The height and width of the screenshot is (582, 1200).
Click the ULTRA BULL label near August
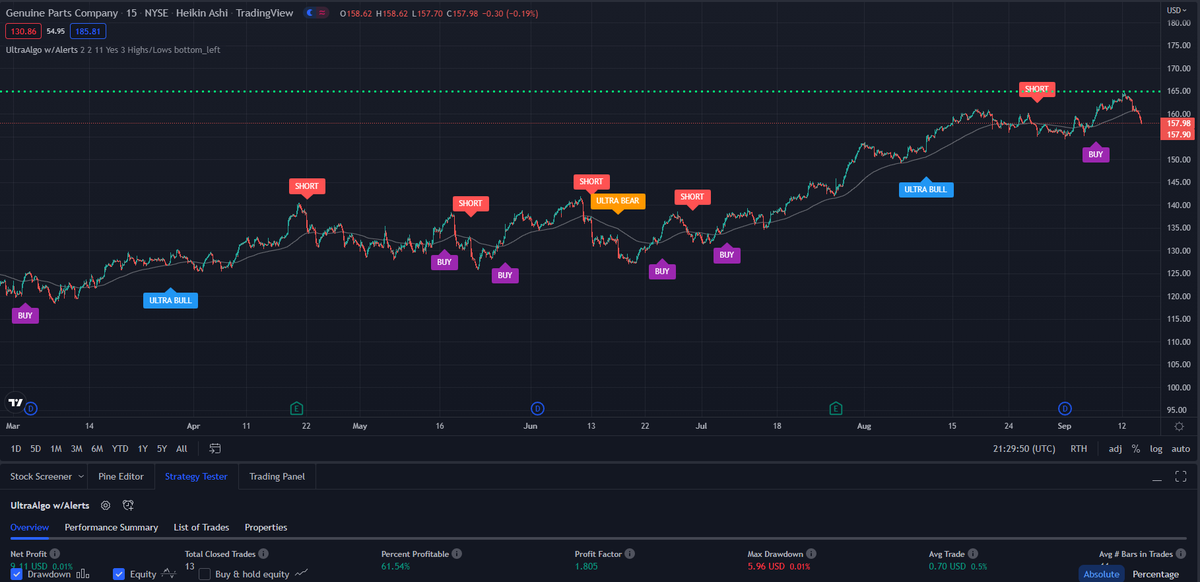pyautogui.click(x=926, y=189)
